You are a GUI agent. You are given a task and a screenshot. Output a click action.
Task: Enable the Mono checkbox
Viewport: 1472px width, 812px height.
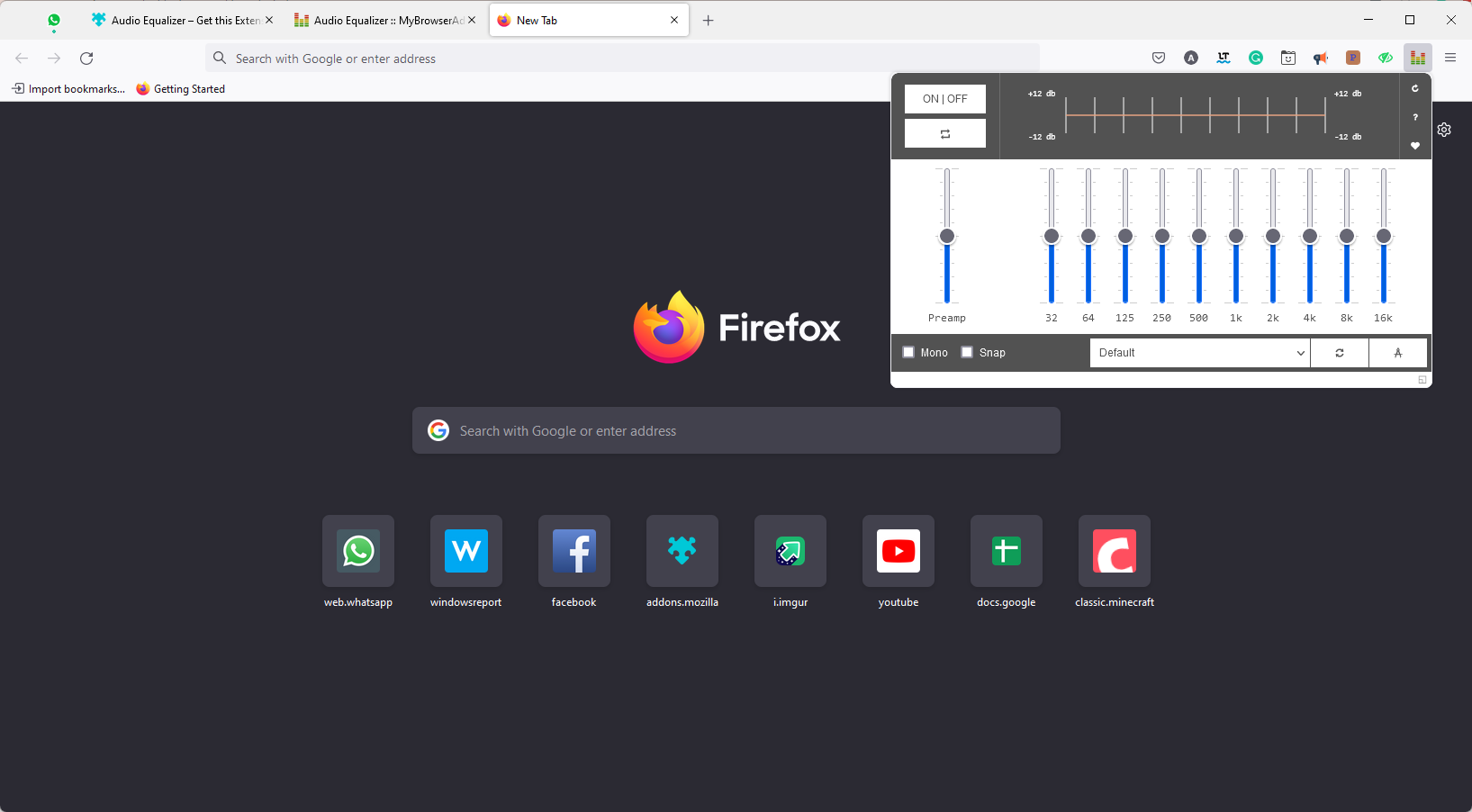(x=908, y=352)
